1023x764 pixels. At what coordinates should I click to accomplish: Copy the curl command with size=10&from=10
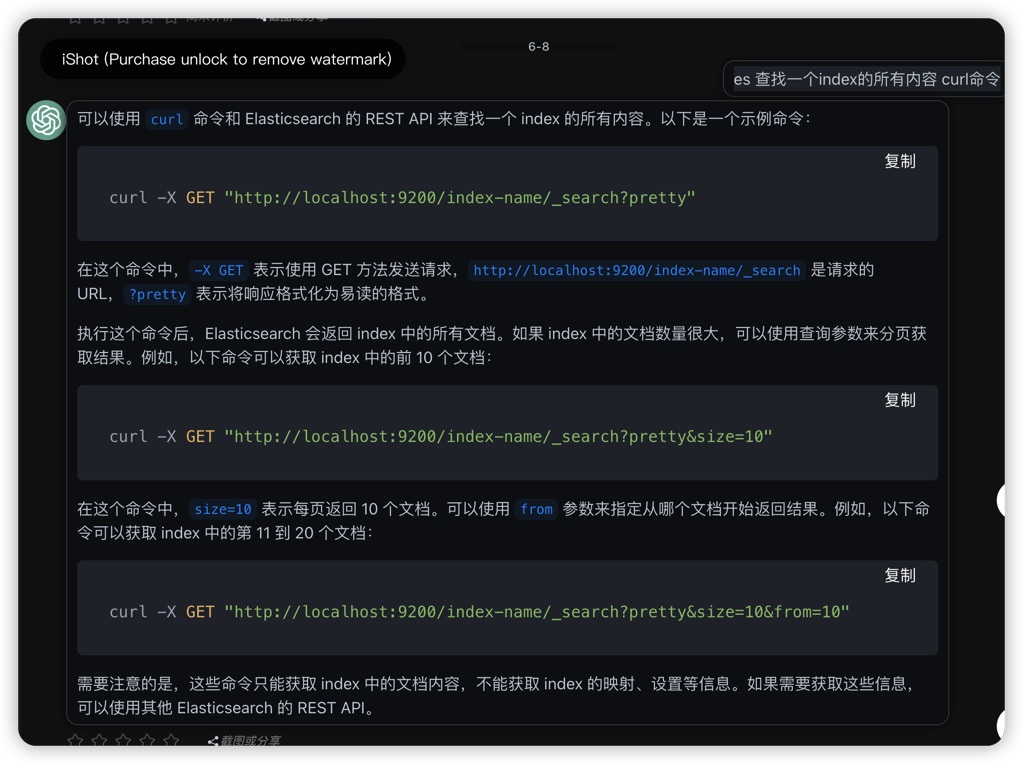pyautogui.click(x=899, y=576)
